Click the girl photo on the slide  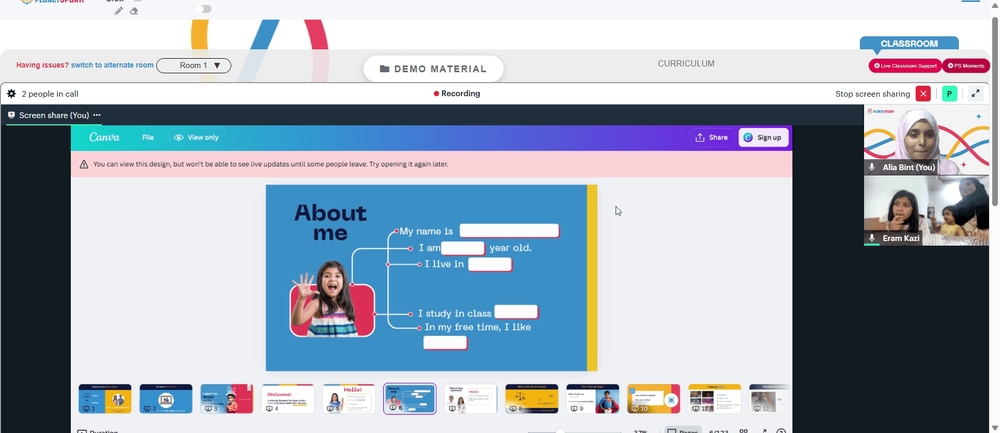click(x=331, y=298)
